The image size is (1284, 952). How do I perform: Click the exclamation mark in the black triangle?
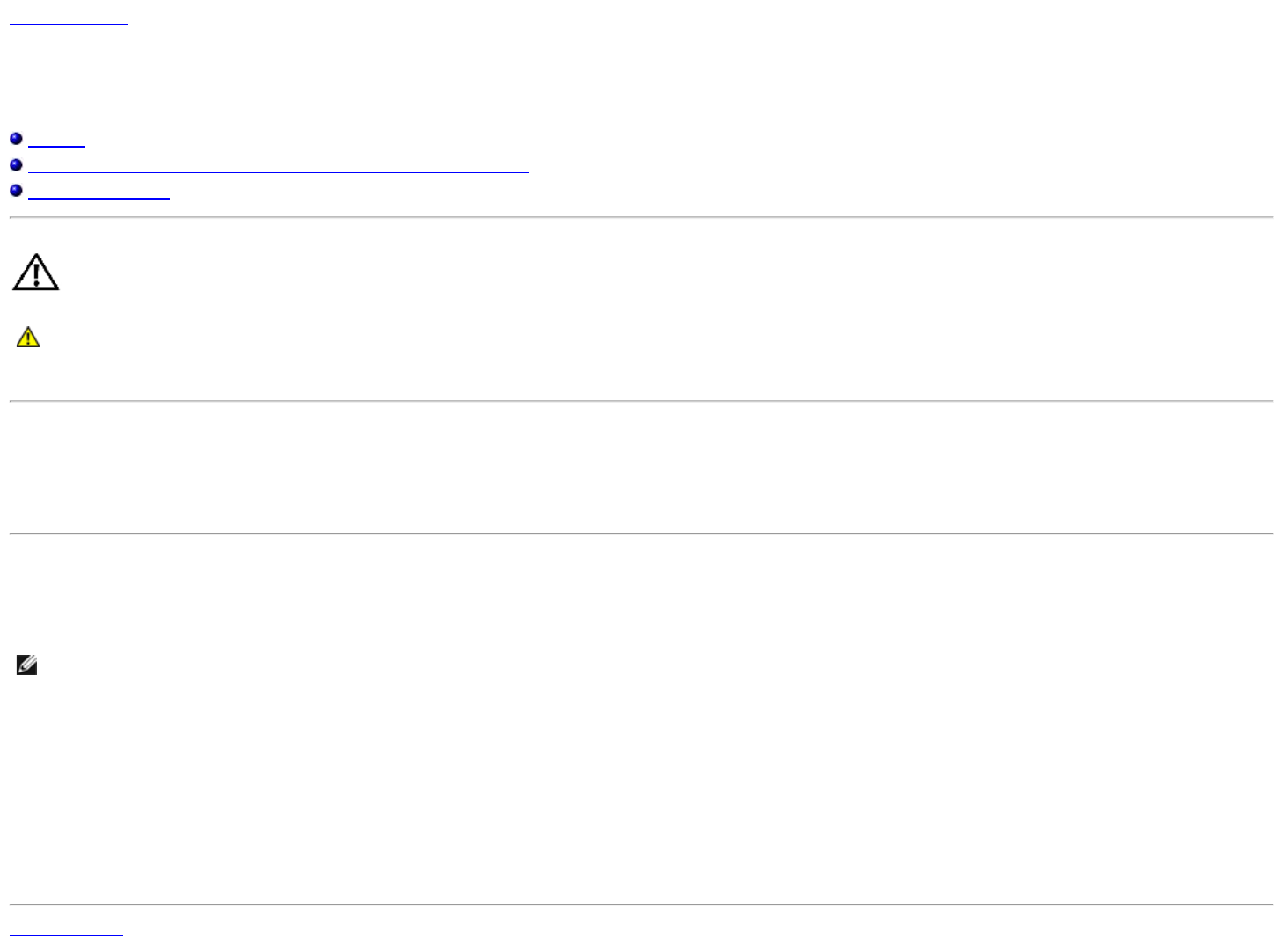click(35, 275)
